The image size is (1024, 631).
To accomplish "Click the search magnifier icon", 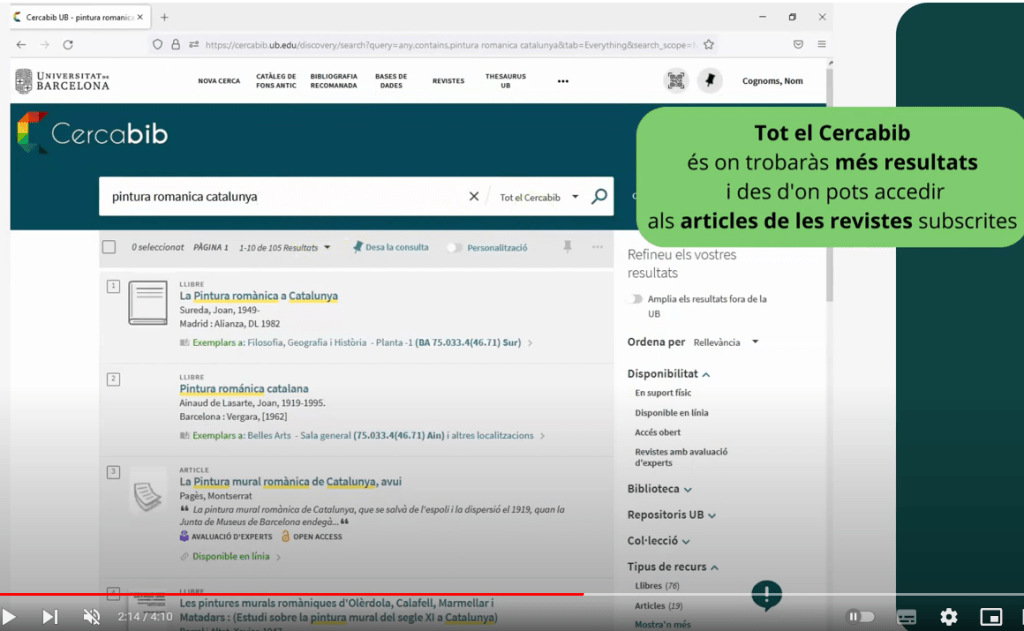I will click(599, 197).
